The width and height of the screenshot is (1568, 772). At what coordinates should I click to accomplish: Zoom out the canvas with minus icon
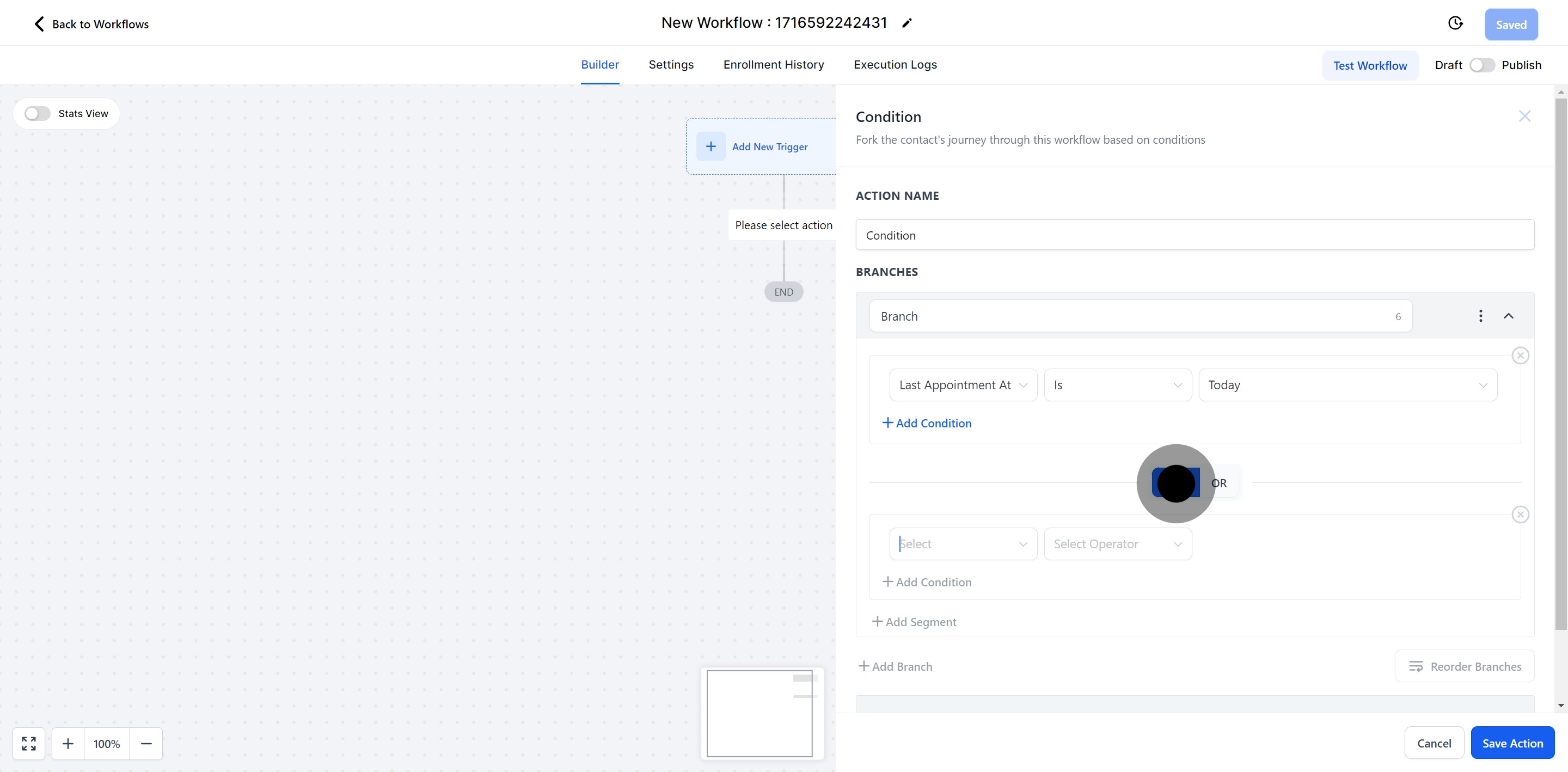pyautogui.click(x=146, y=743)
